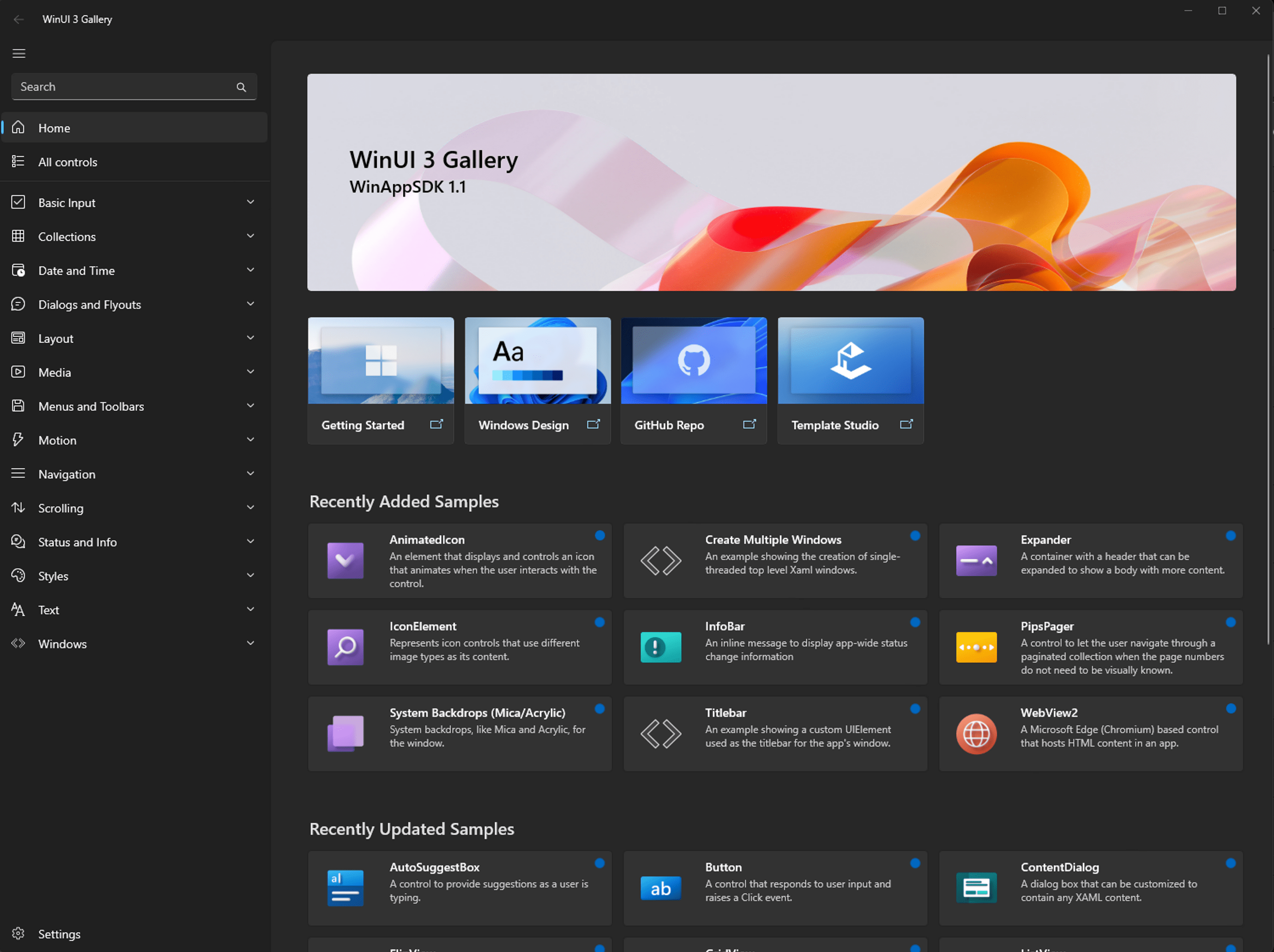Click the PipsPager yellow dots icon

coord(976,647)
